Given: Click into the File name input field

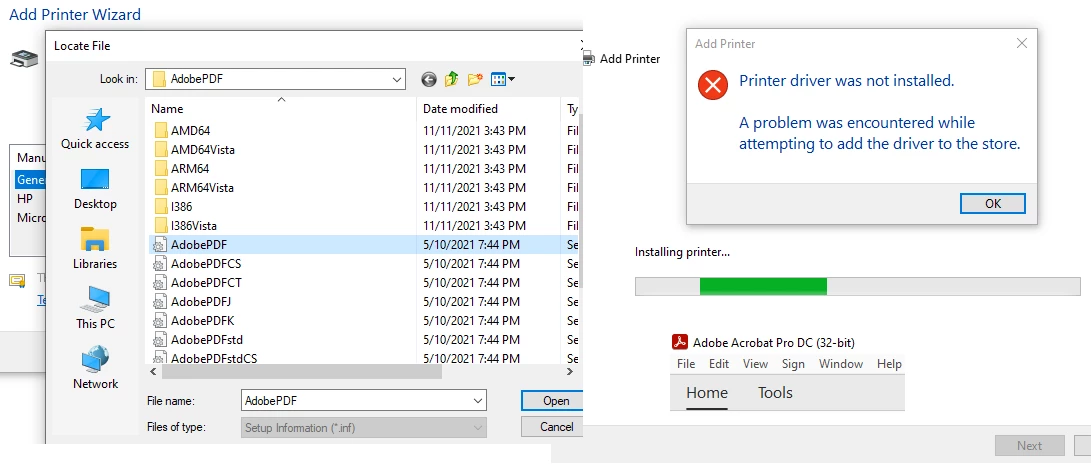Looking at the screenshot, I should coord(356,401).
